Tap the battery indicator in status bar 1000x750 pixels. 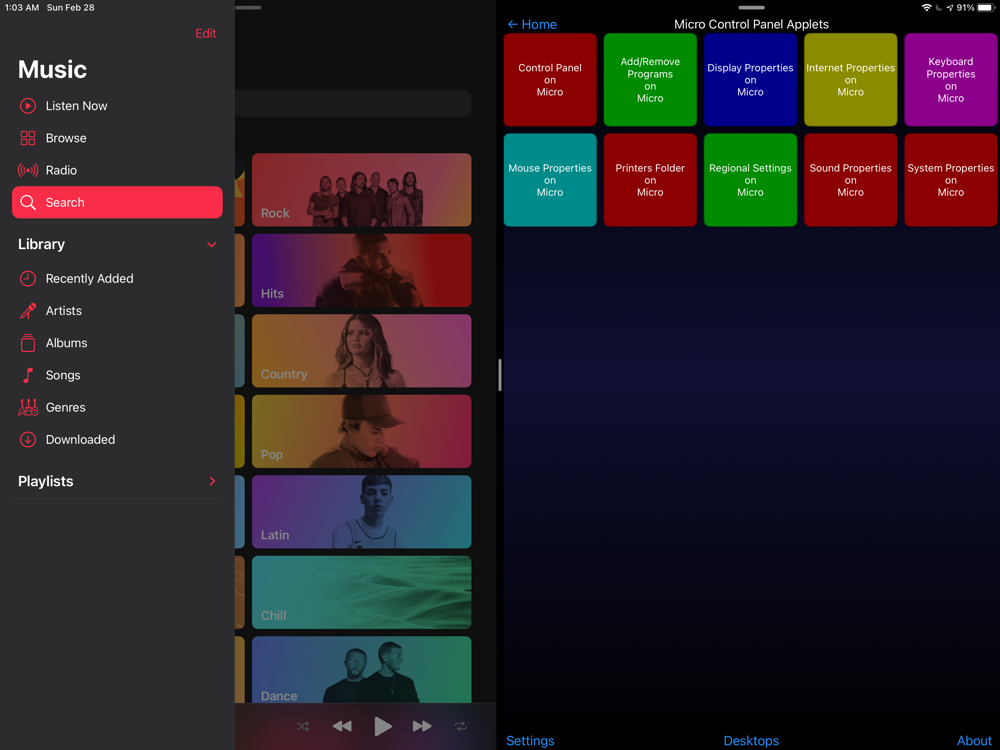(985, 8)
